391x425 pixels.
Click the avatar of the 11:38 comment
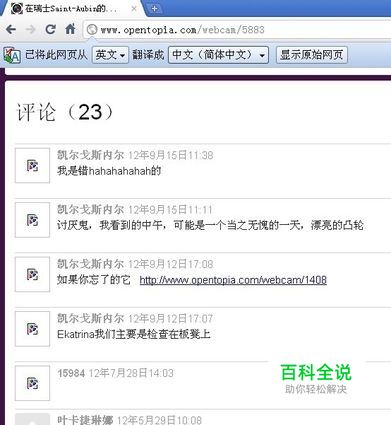(32, 165)
